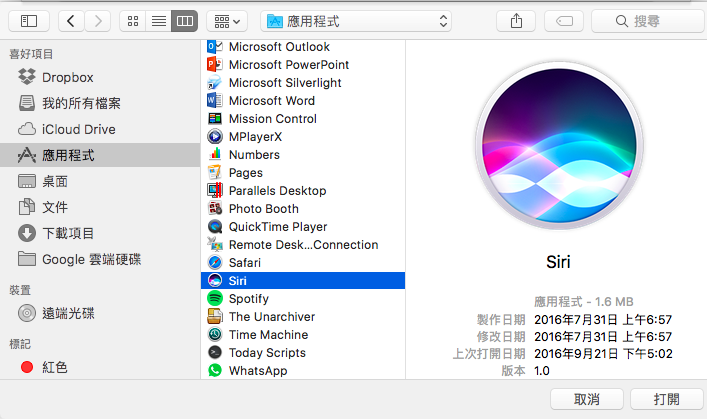Switch to column view
The width and height of the screenshot is (707, 419).
[x=185, y=21]
